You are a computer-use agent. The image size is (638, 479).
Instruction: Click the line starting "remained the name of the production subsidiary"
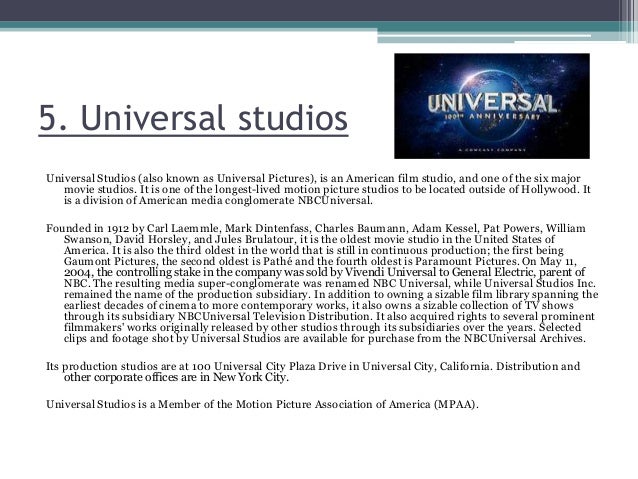pyautogui.click(x=331, y=294)
